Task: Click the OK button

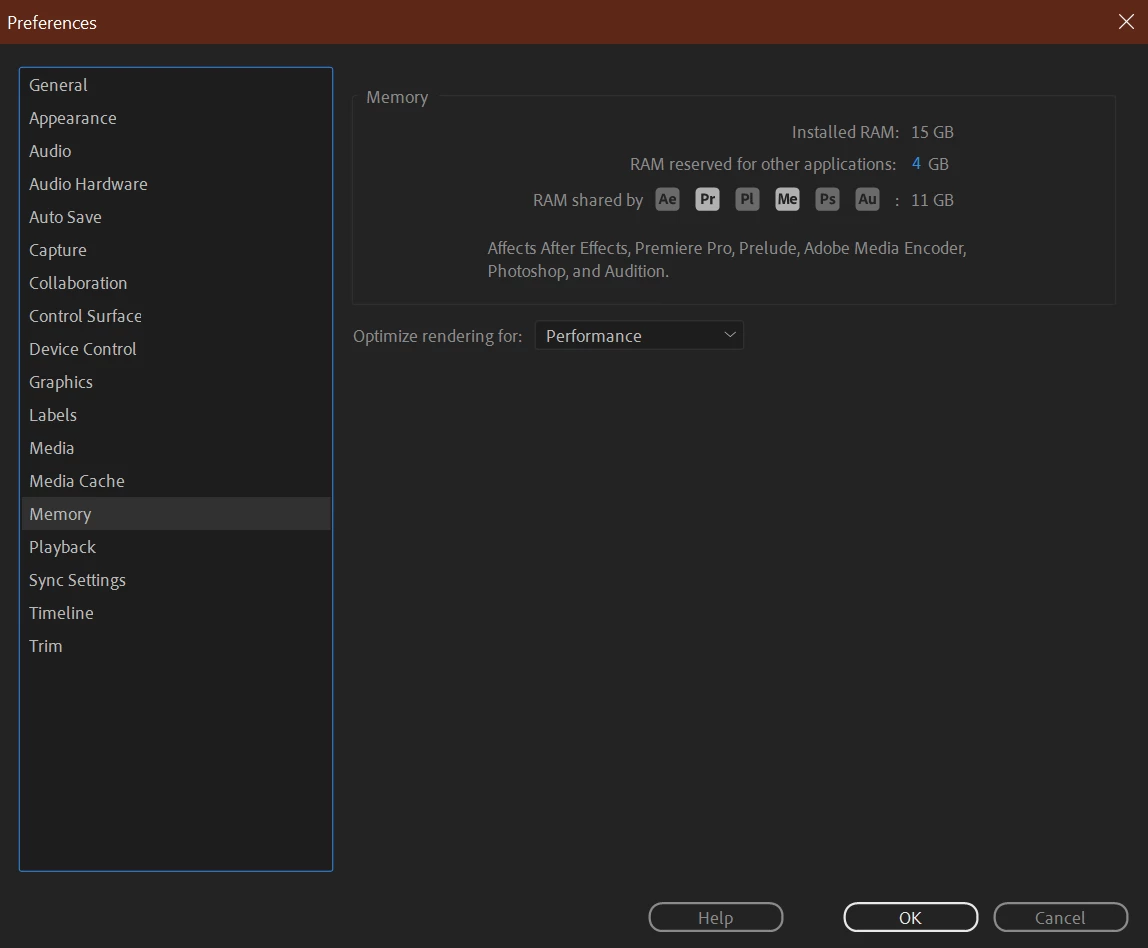Action: (910, 917)
